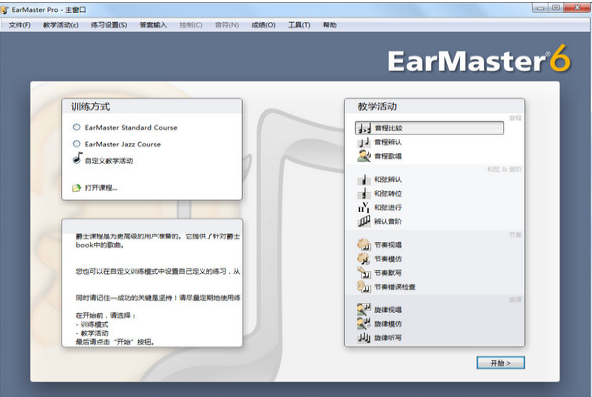Click the folder icon next to 打开课程
This screenshot has height=397, width=592.
coord(77,188)
